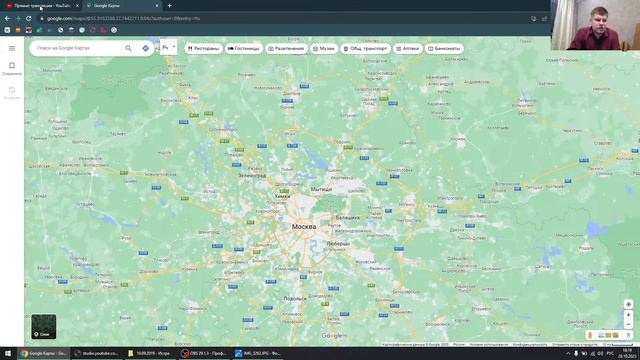Viewport: 640px width, 360px height.
Task: Pick up the Street View pegman
Action: click(x=590, y=335)
